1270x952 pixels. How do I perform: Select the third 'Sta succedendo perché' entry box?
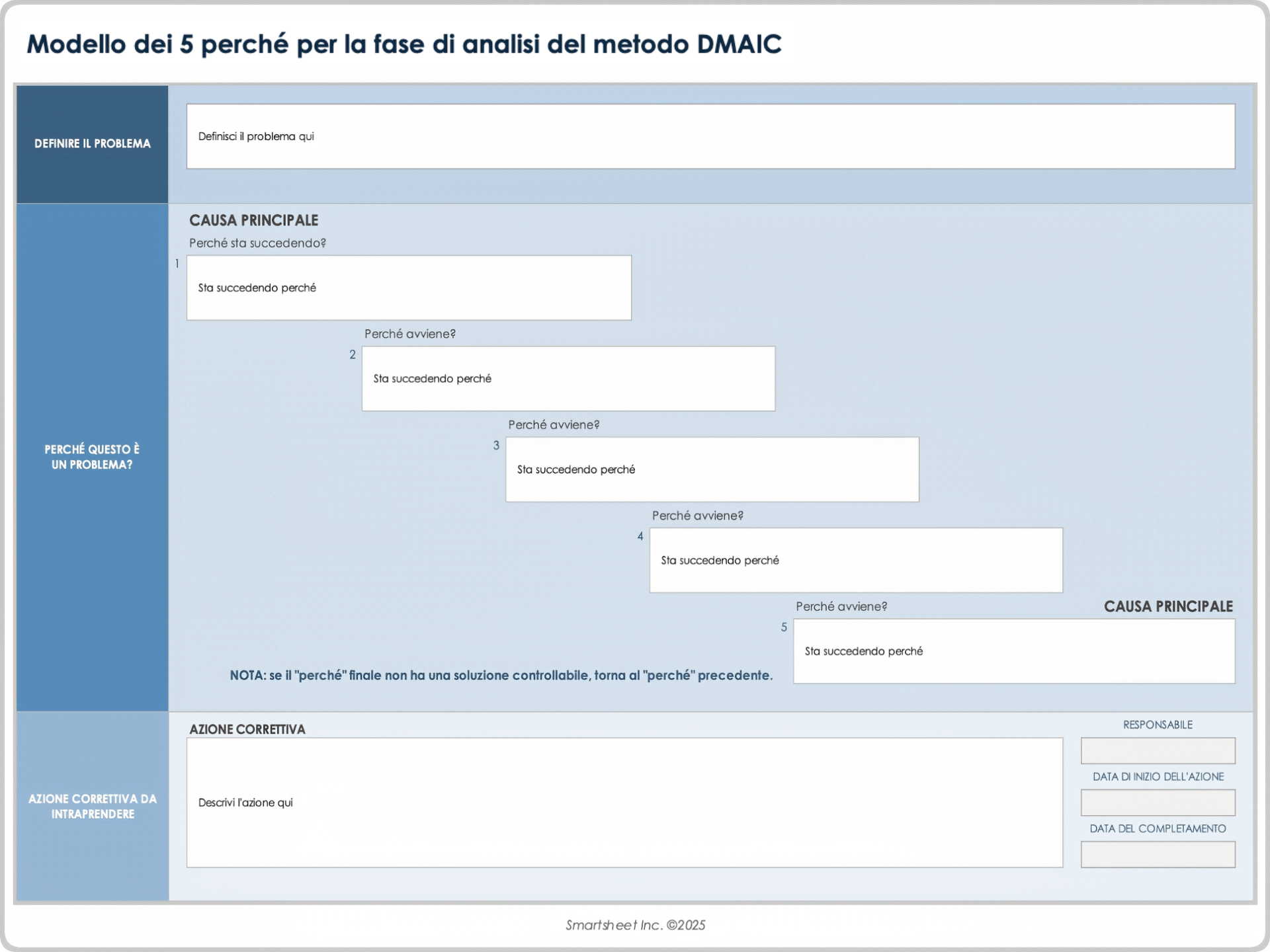(x=711, y=469)
